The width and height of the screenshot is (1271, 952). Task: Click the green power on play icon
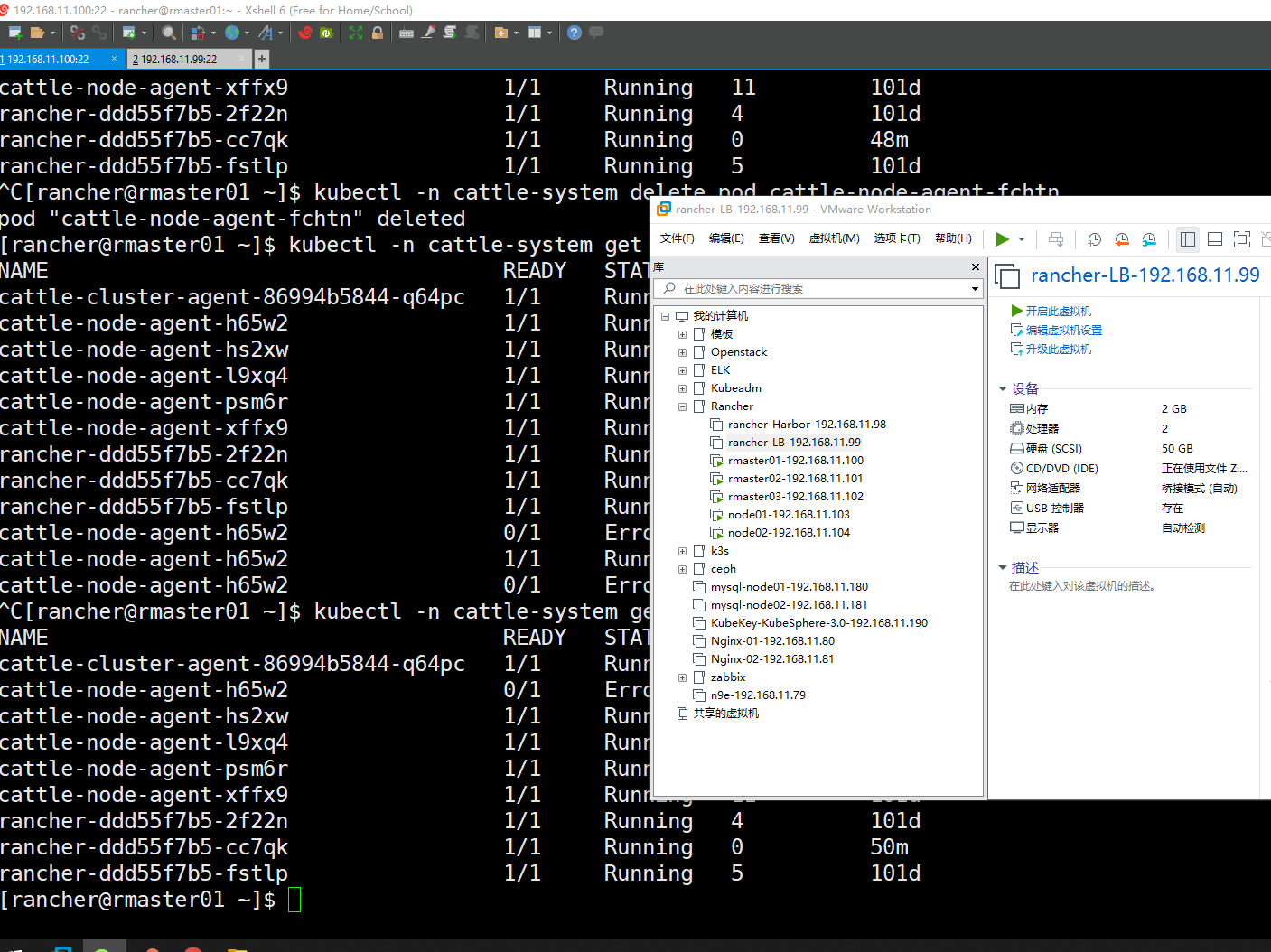(1002, 239)
